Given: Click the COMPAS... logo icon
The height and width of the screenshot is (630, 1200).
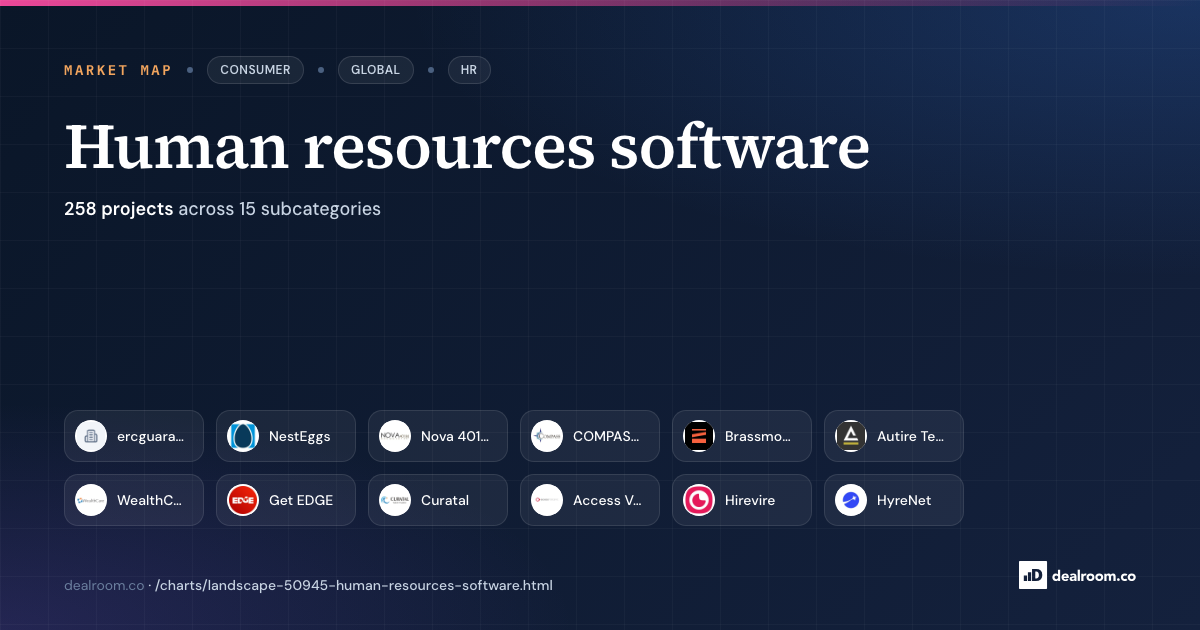Looking at the screenshot, I should point(547,436).
